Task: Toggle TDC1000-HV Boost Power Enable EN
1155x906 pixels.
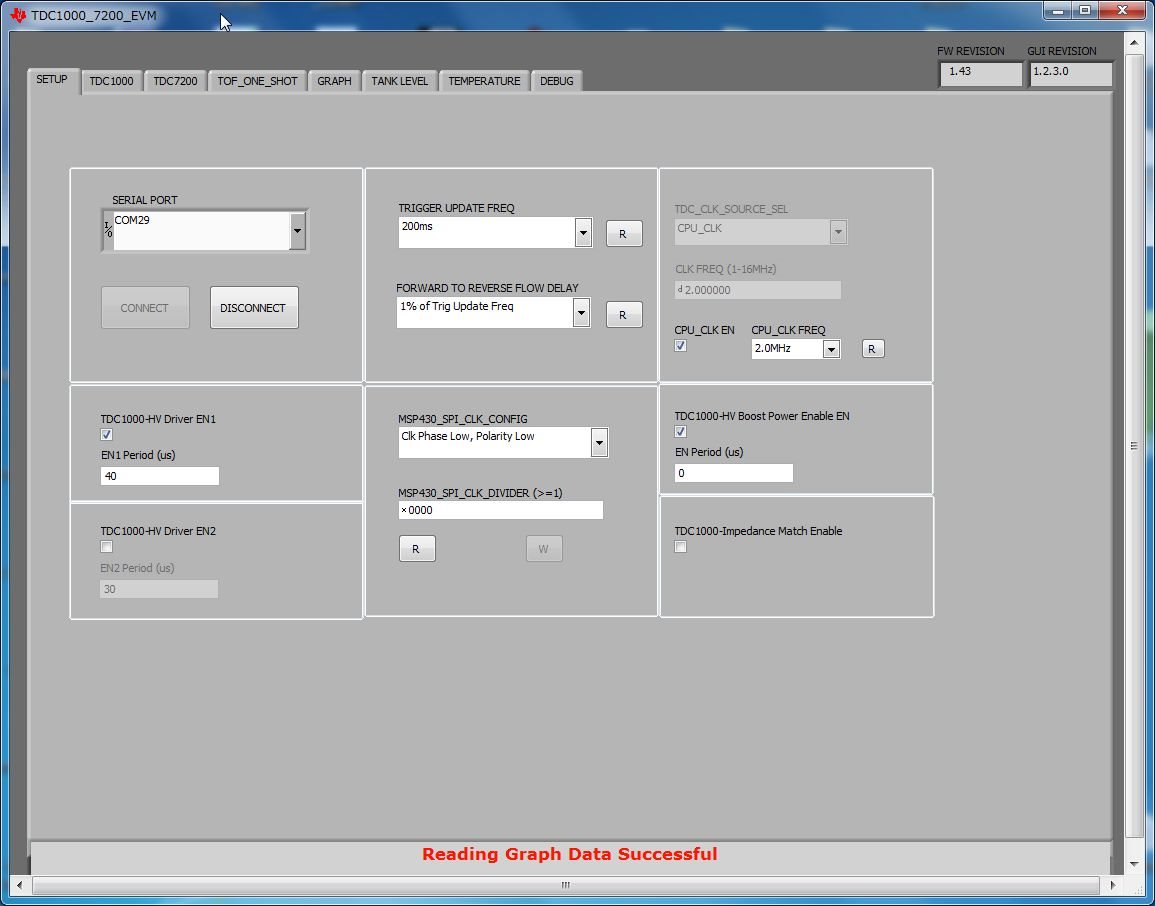Action: pos(681,432)
